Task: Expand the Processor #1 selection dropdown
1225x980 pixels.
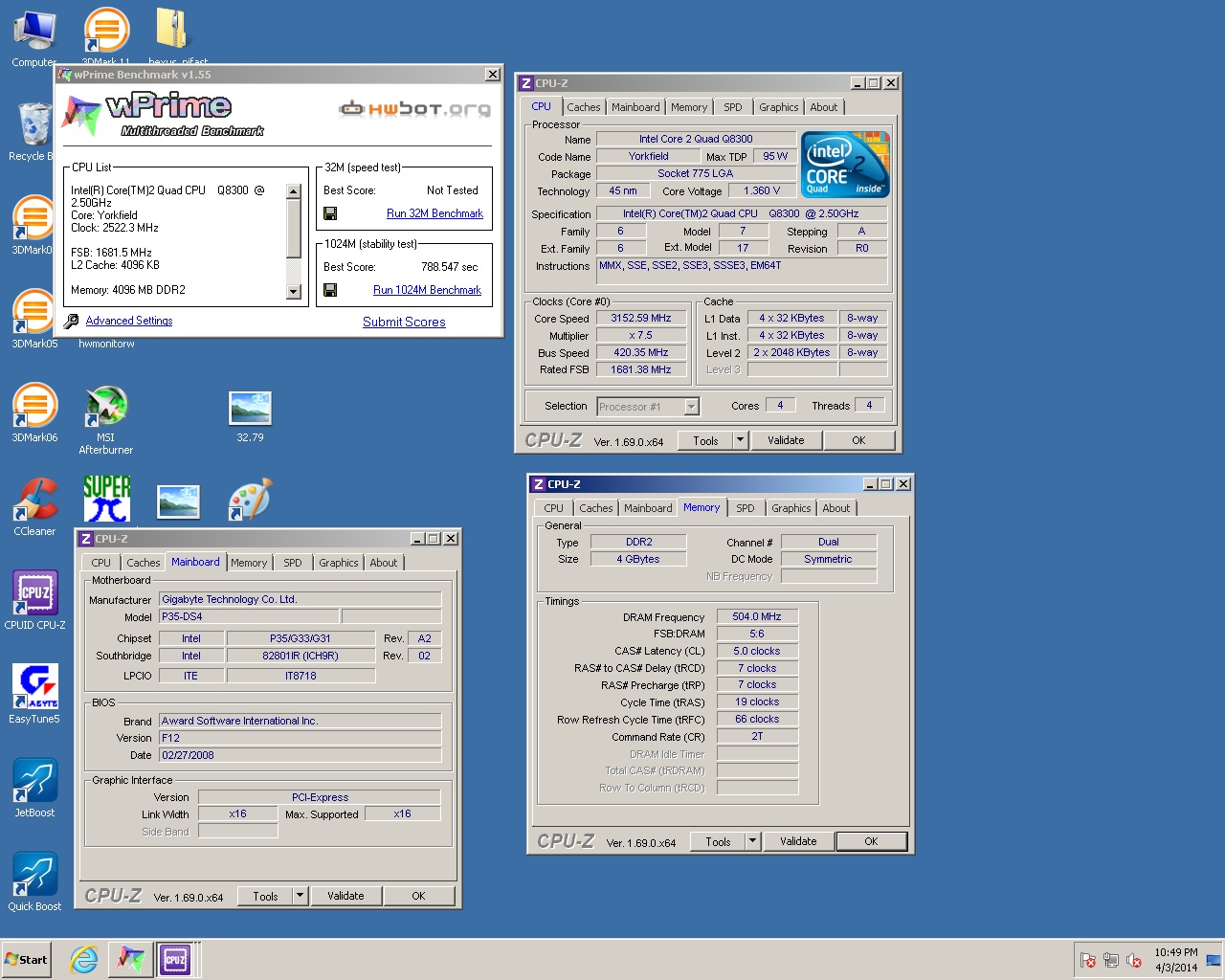Action: 691,407
